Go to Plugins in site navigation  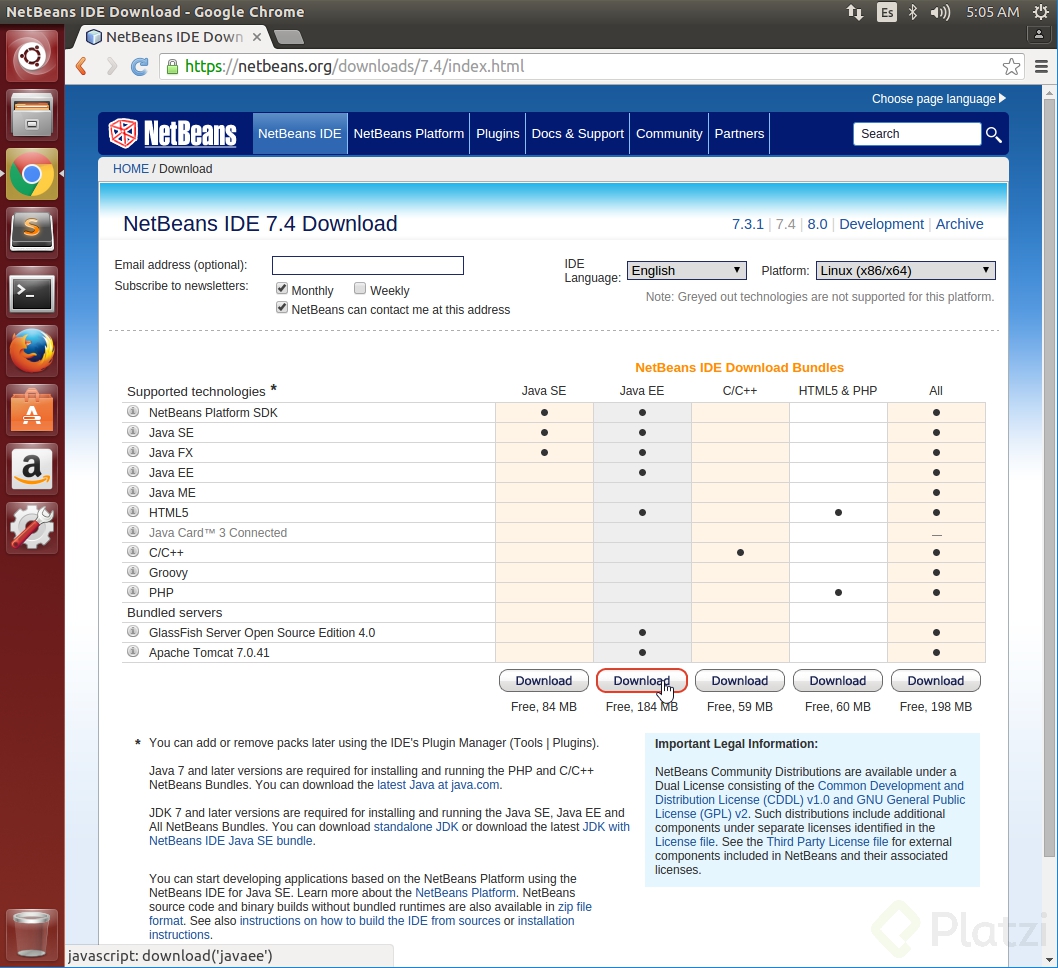498,134
